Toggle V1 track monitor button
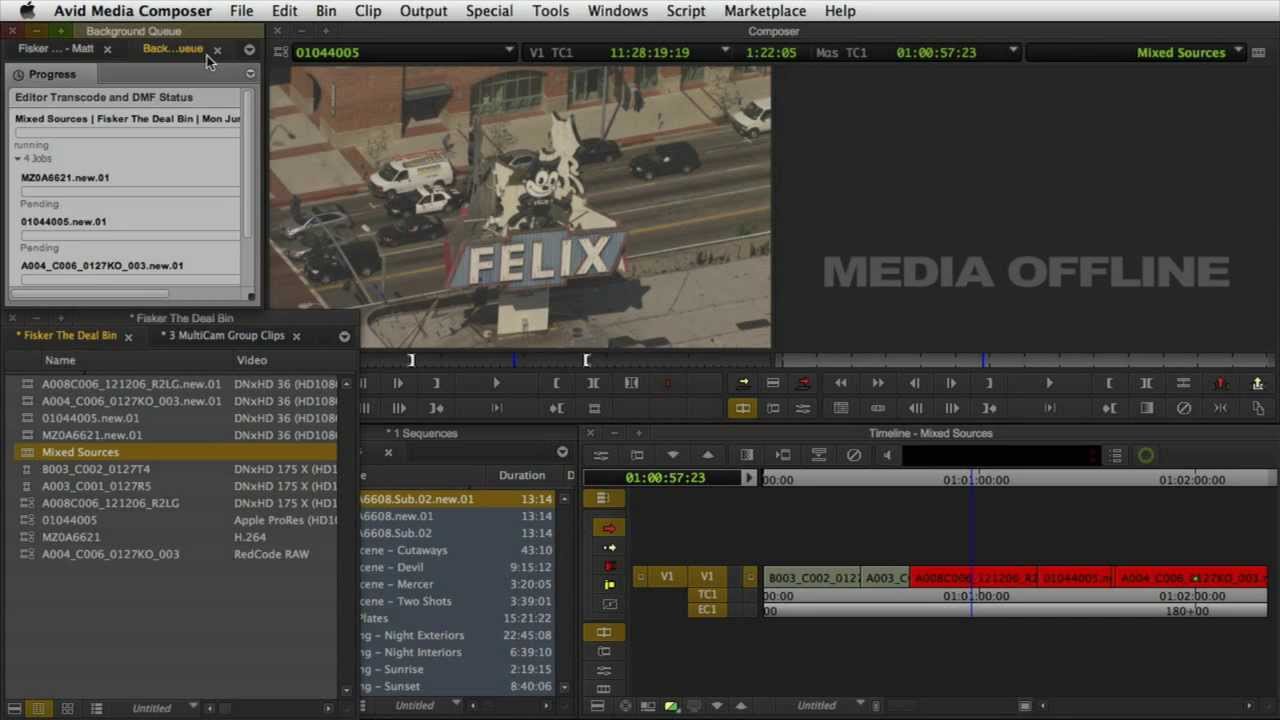1280x720 pixels. [x=750, y=577]
